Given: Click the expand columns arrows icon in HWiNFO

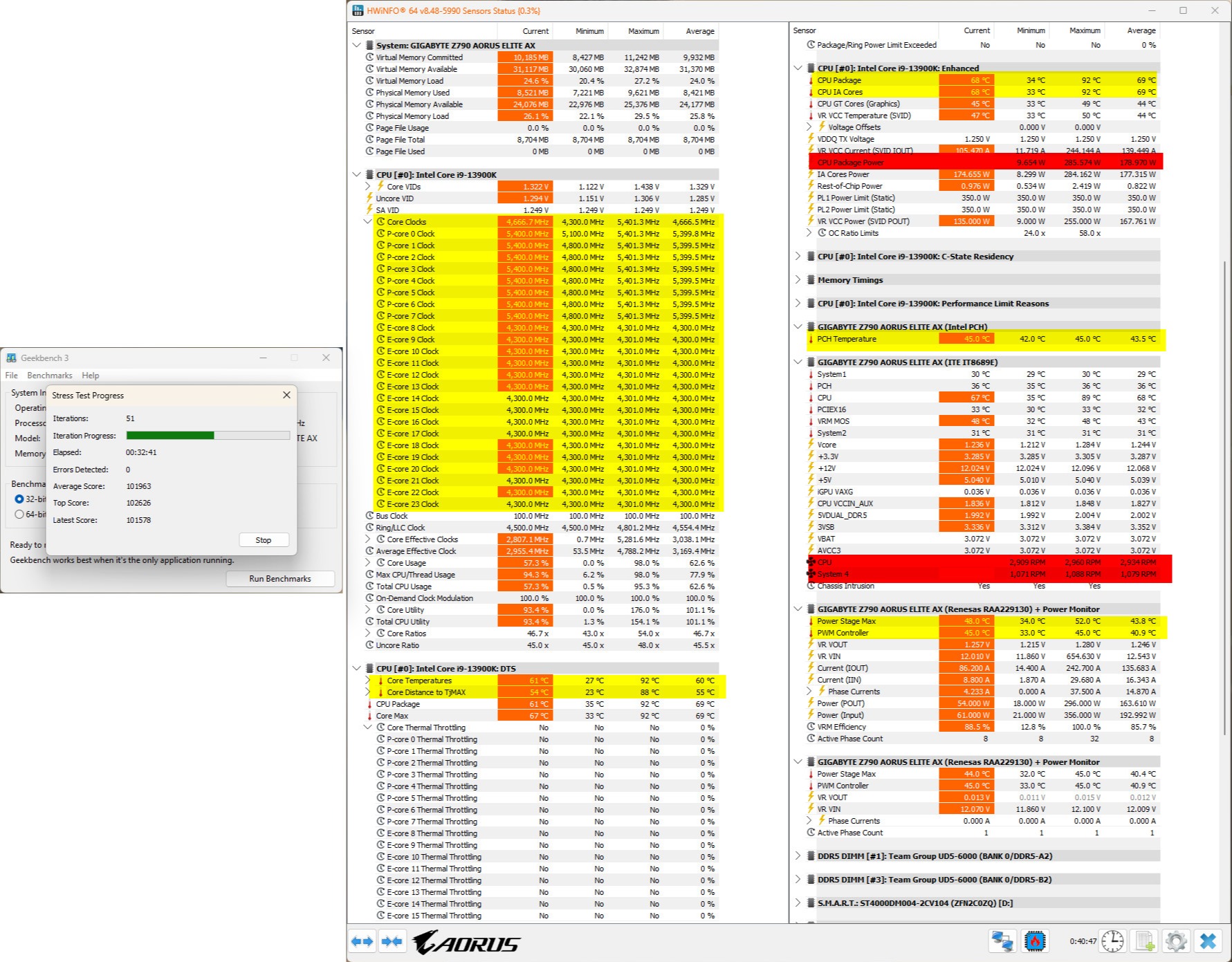Looking at the screenshot, I should (362, 941).
